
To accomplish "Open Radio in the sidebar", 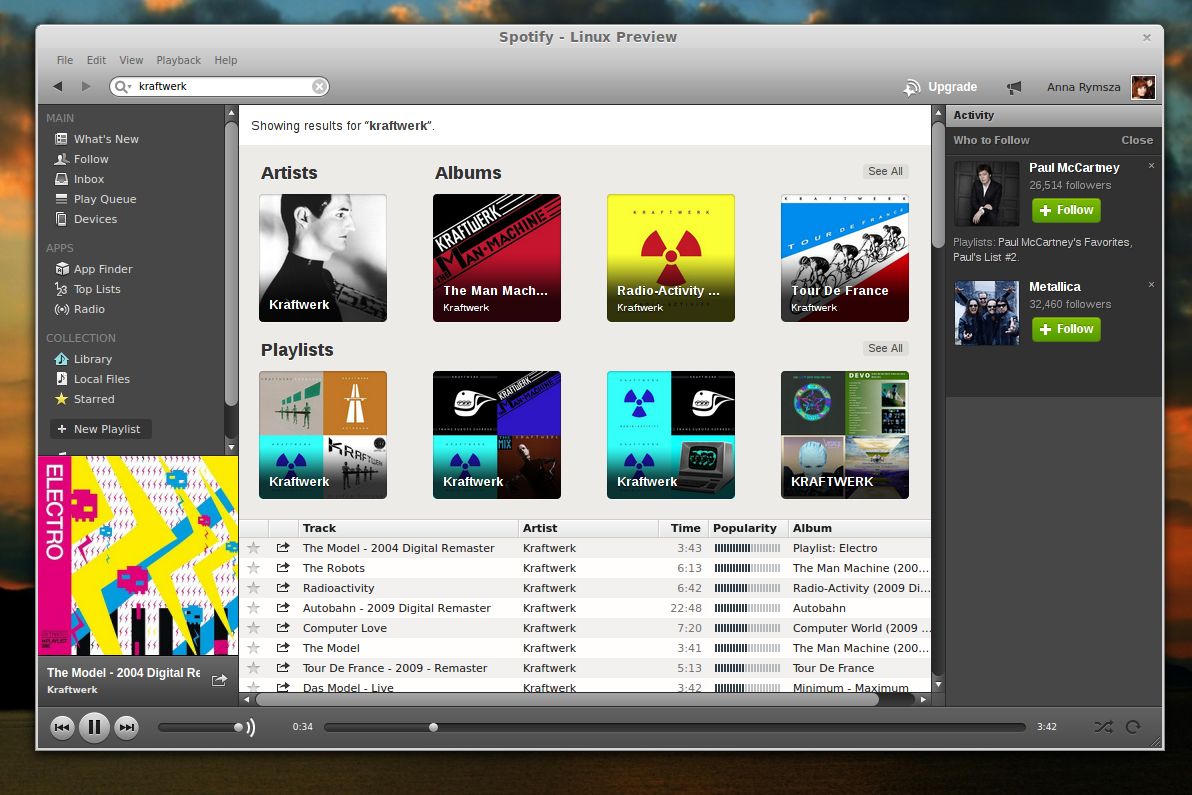I will click(80, 309).
